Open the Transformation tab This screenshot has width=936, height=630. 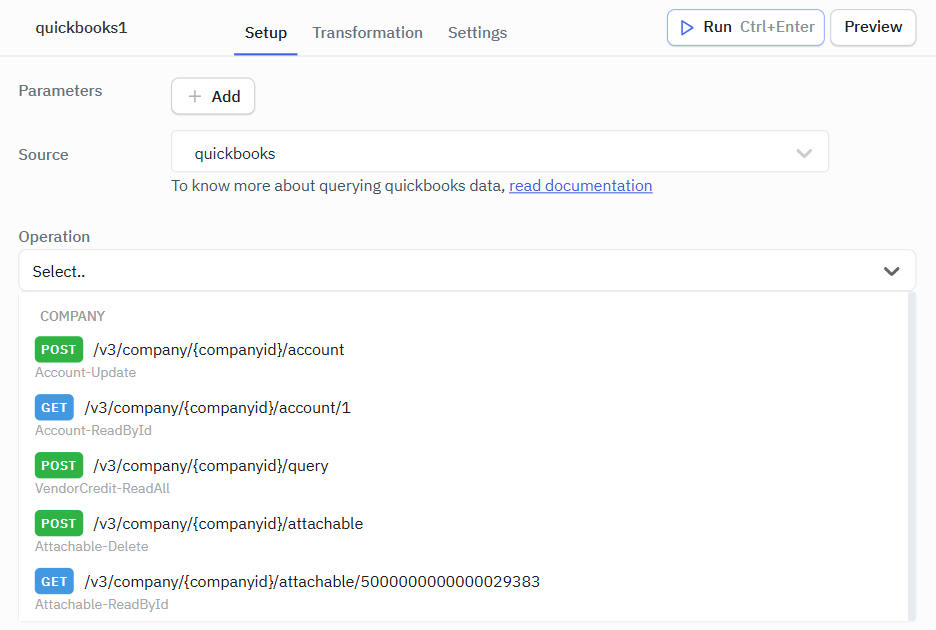(x=368, y=32)
